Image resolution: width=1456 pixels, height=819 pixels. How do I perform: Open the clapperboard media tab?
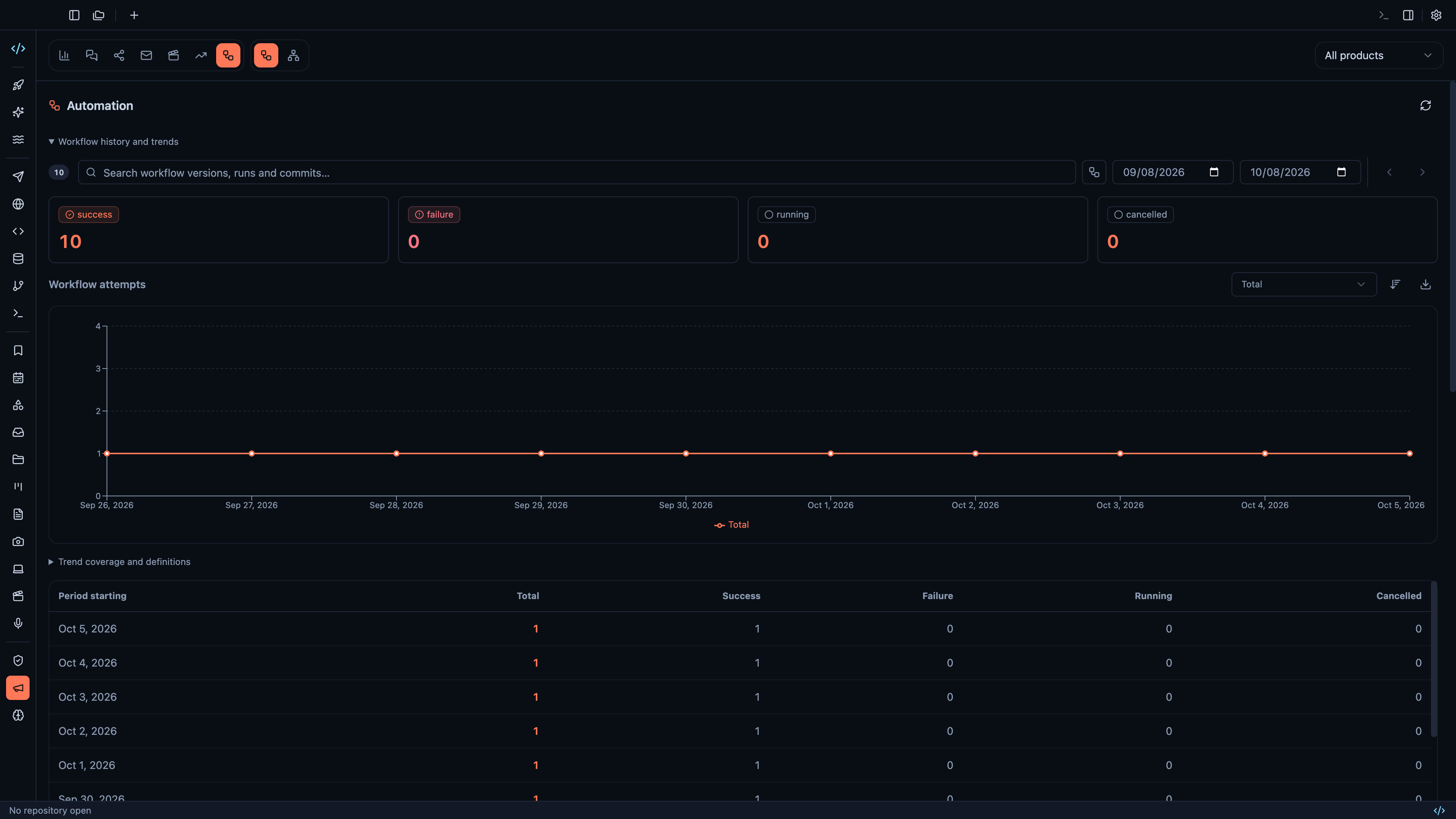coord(174,55)
